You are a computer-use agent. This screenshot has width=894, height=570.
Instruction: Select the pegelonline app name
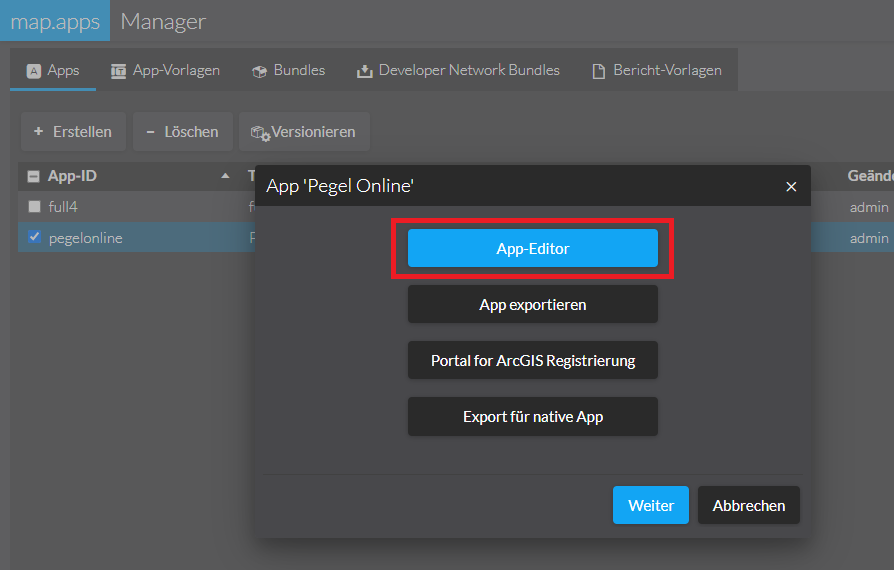pos(86,238)
